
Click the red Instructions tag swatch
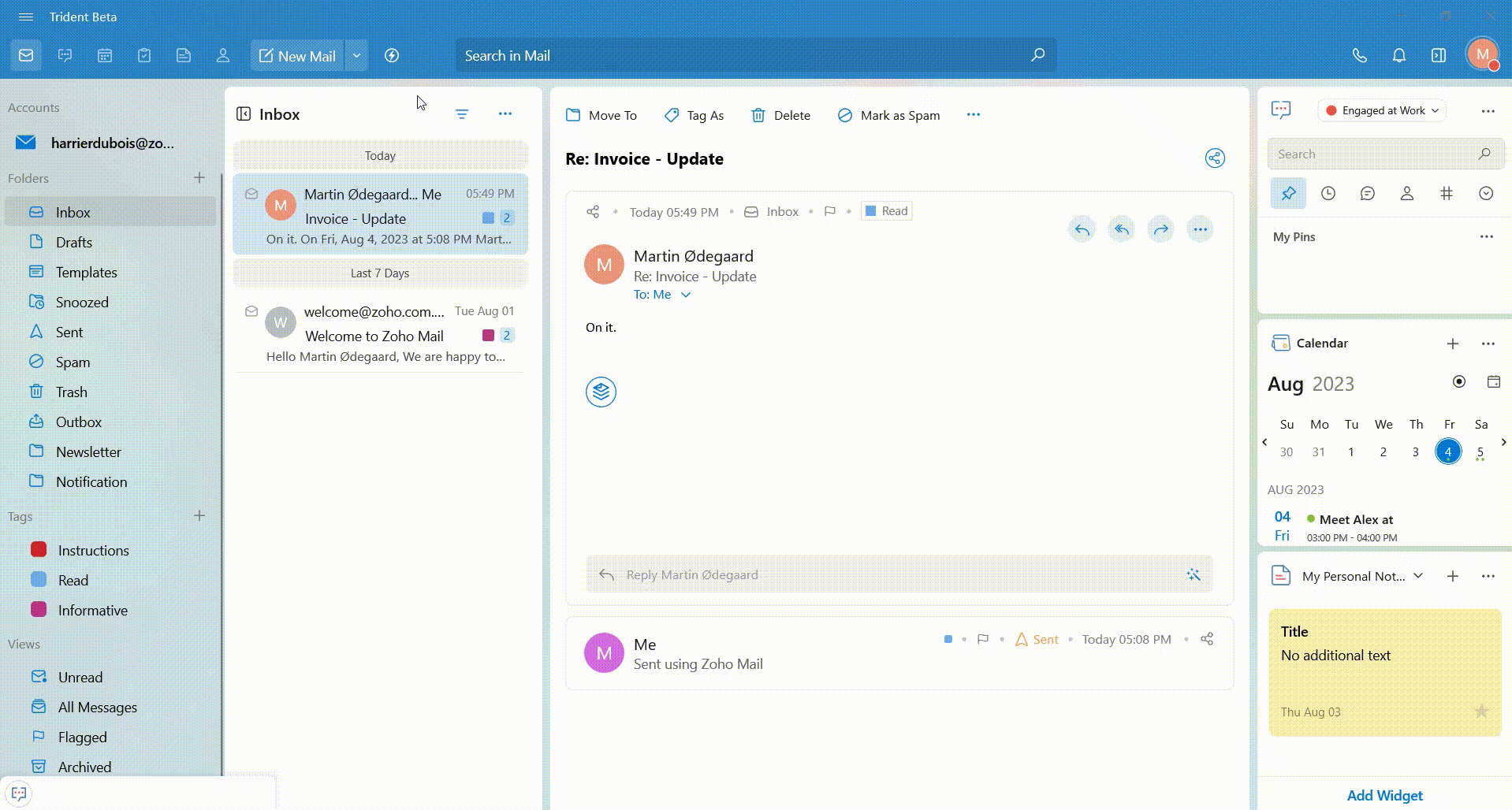pos(39,550)
